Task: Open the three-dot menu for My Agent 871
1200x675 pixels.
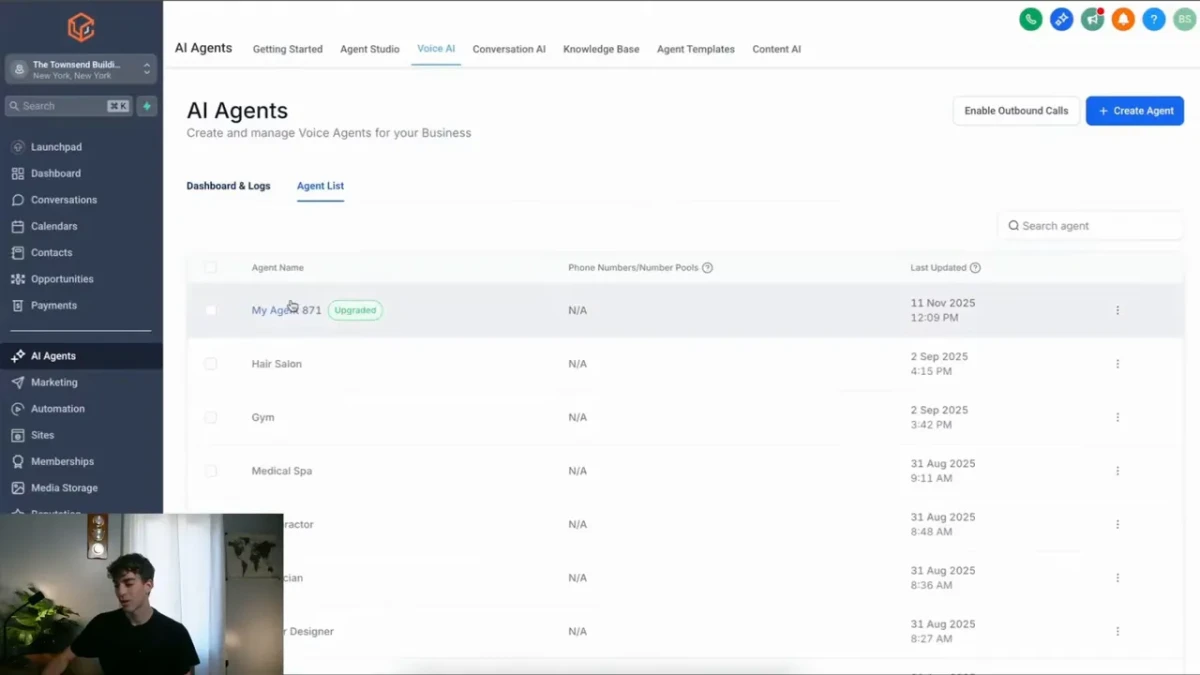Action: pyautogui.click(x=1117, y=311)
